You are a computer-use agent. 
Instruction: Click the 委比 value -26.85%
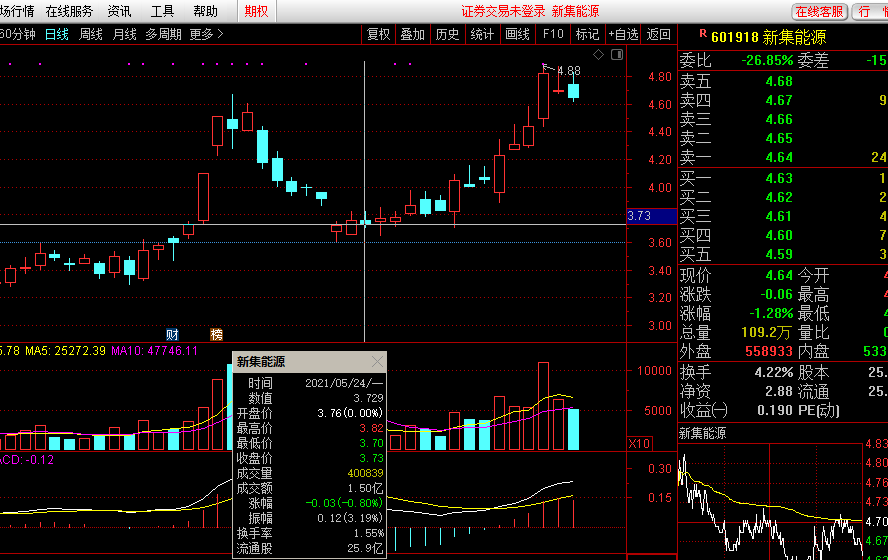click(x=767, y=61)
